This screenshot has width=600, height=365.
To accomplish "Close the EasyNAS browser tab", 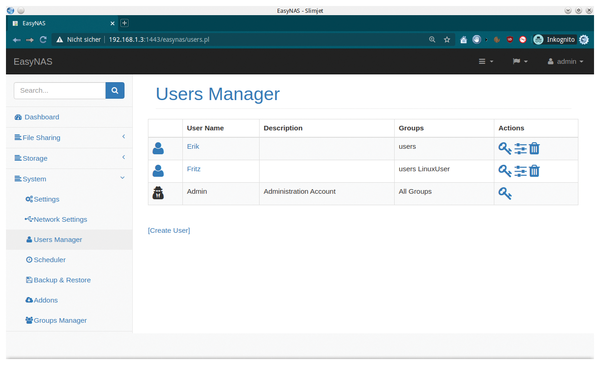I will pos(112,23).
